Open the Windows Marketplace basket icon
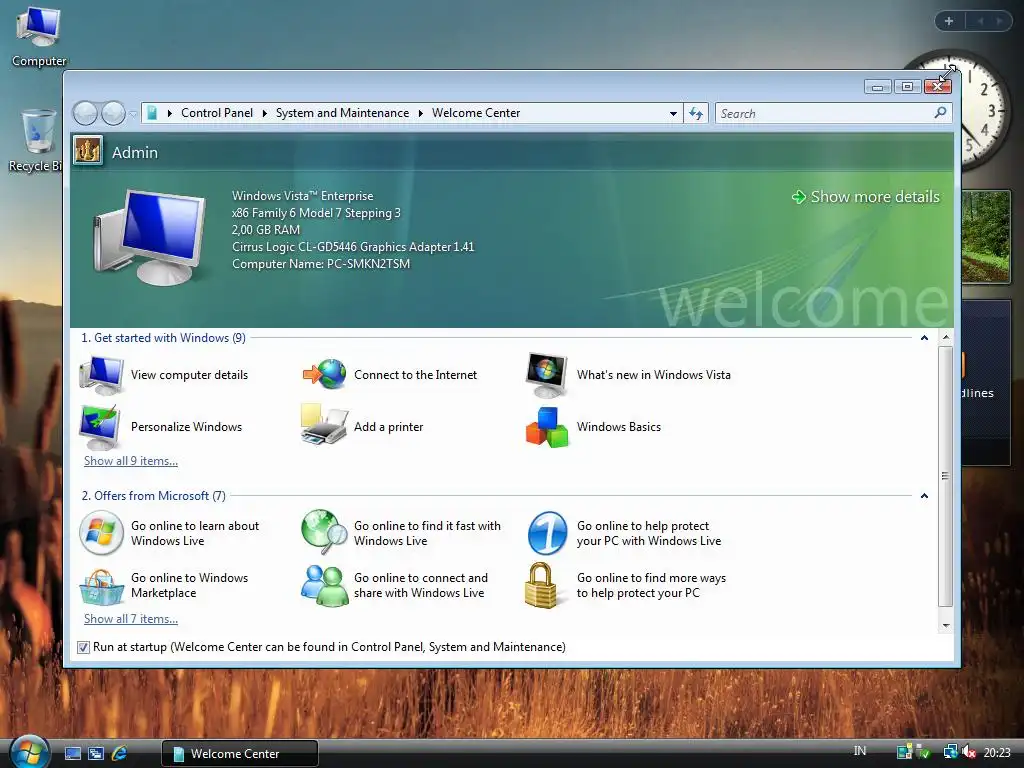1024x768 pixels. pyautogui.click(x=101, y=586)
